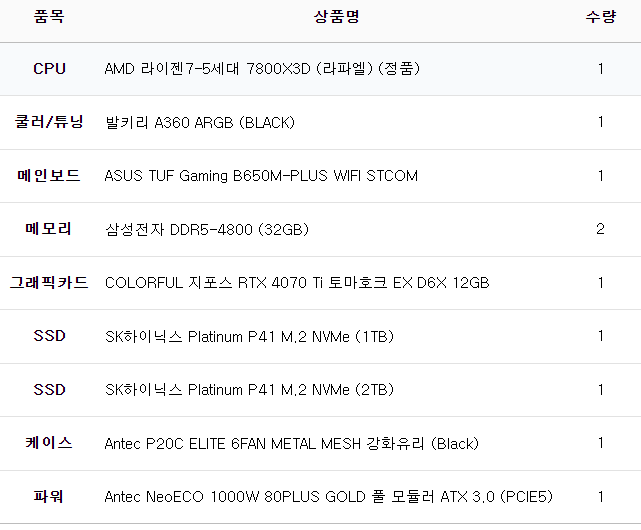The width and height of the screenshot is (641, 530).
Task: Click the quantity 2 in memory row
Action: pyautogui.click(x=600, y=229)
